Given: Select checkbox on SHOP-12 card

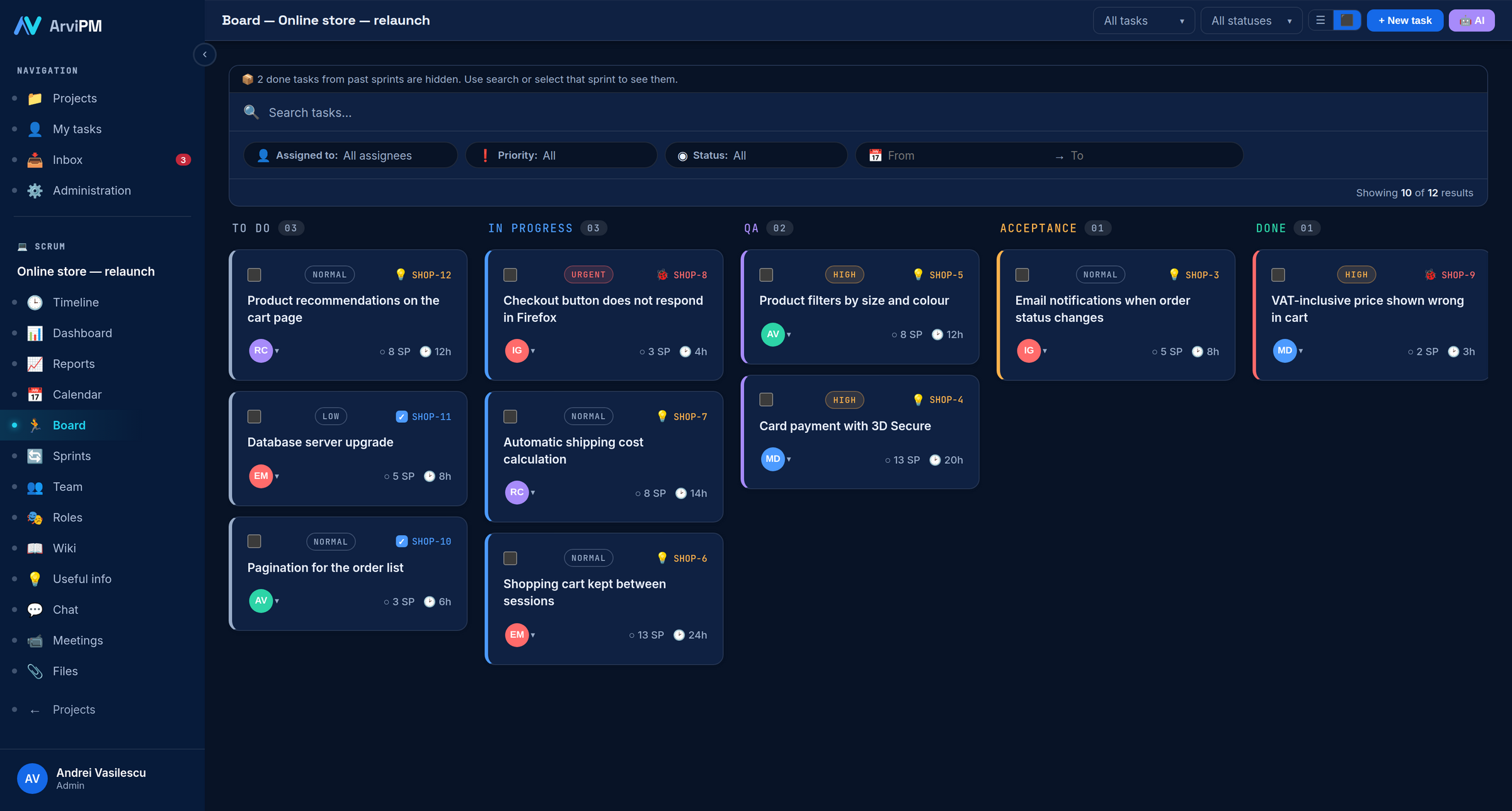Looking at the screenshot, I should 255,275.
